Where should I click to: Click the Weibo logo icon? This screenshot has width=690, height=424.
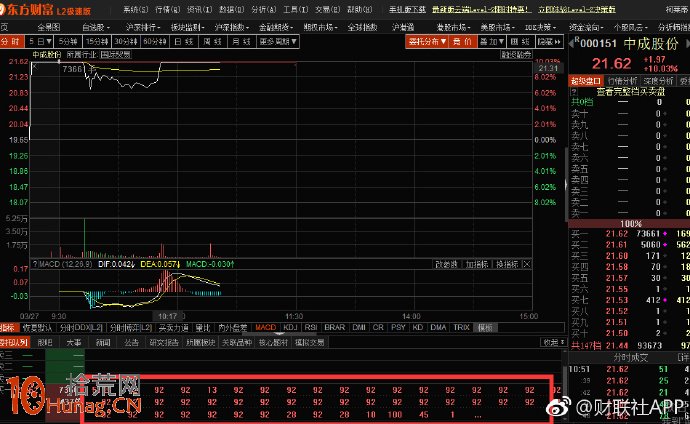tap(558, 407)
